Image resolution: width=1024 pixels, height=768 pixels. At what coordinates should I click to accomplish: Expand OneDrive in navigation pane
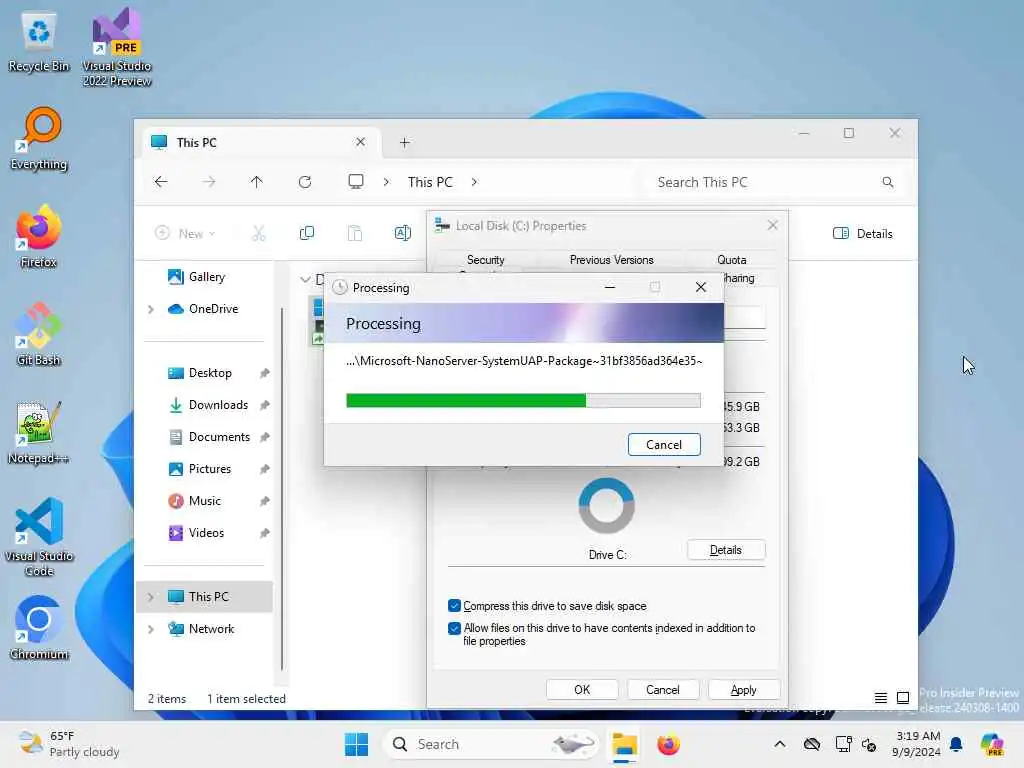[151, 309]
